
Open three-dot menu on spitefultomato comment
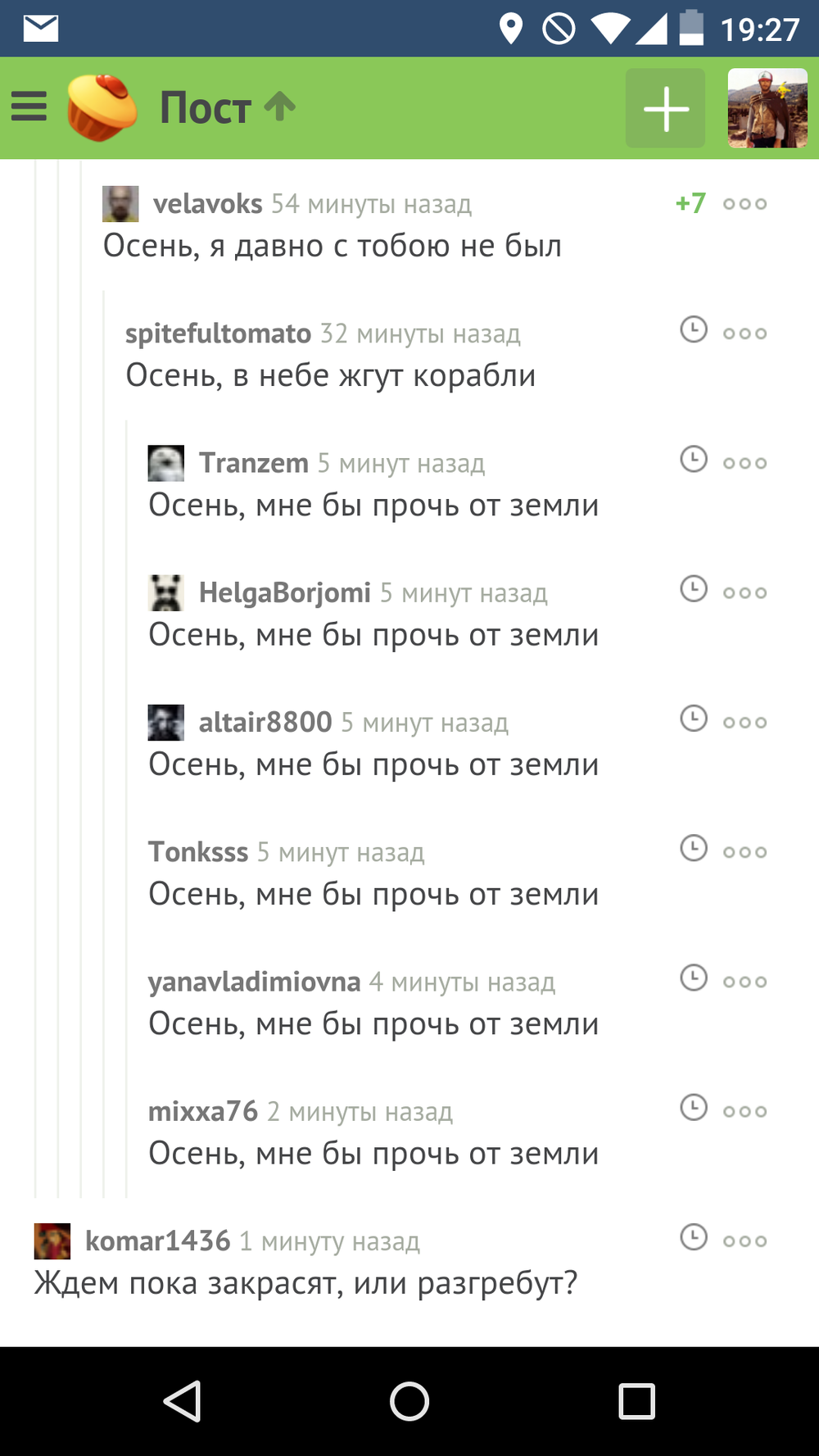click(744, 333)
